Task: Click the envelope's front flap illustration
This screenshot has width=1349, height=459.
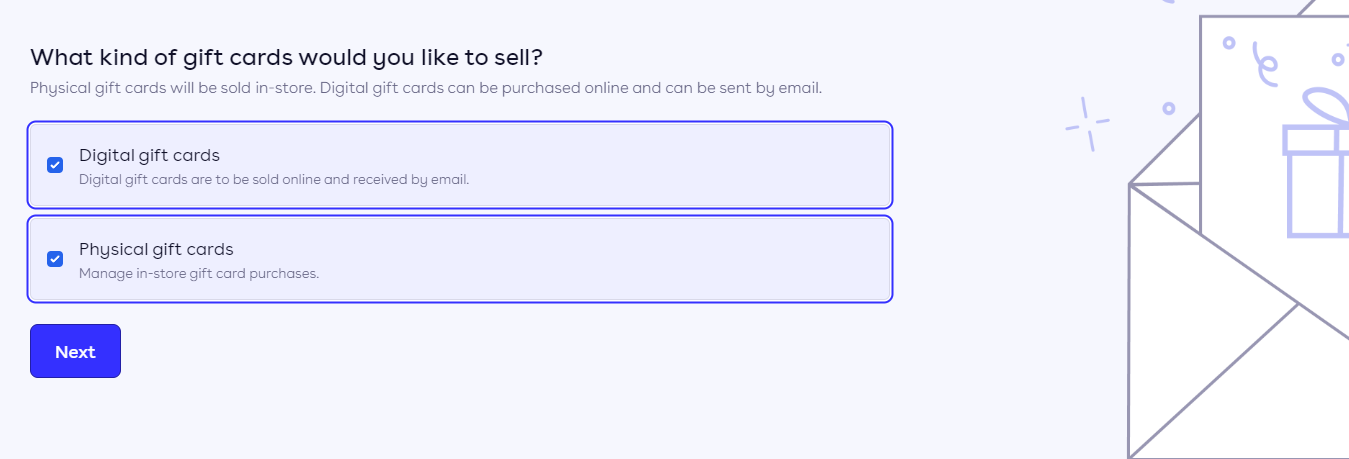Action: click(x=1238, y=380)
